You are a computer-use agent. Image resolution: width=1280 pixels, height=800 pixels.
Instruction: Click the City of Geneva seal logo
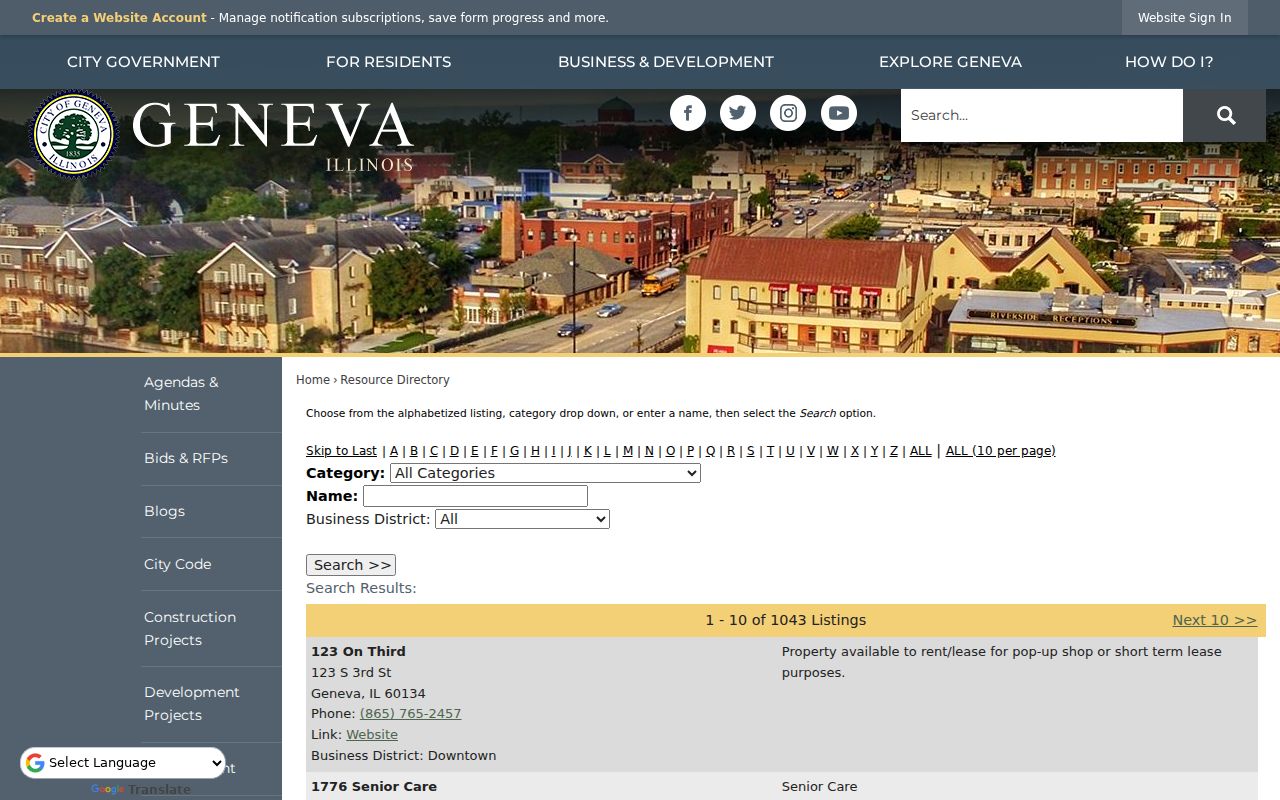[74, 134]
